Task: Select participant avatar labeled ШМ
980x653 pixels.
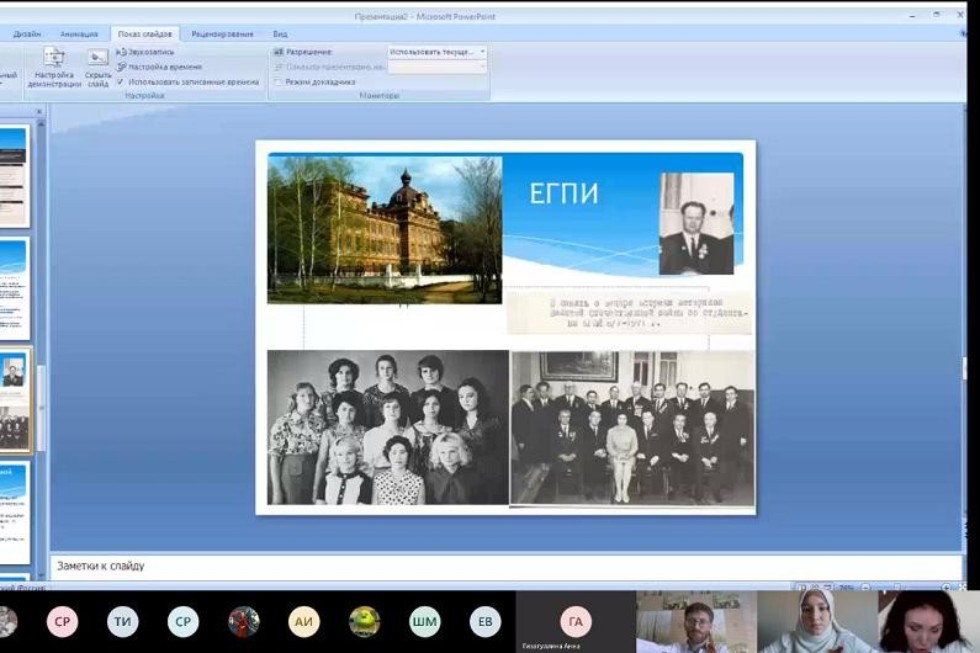Action: (x=424, y=622)
